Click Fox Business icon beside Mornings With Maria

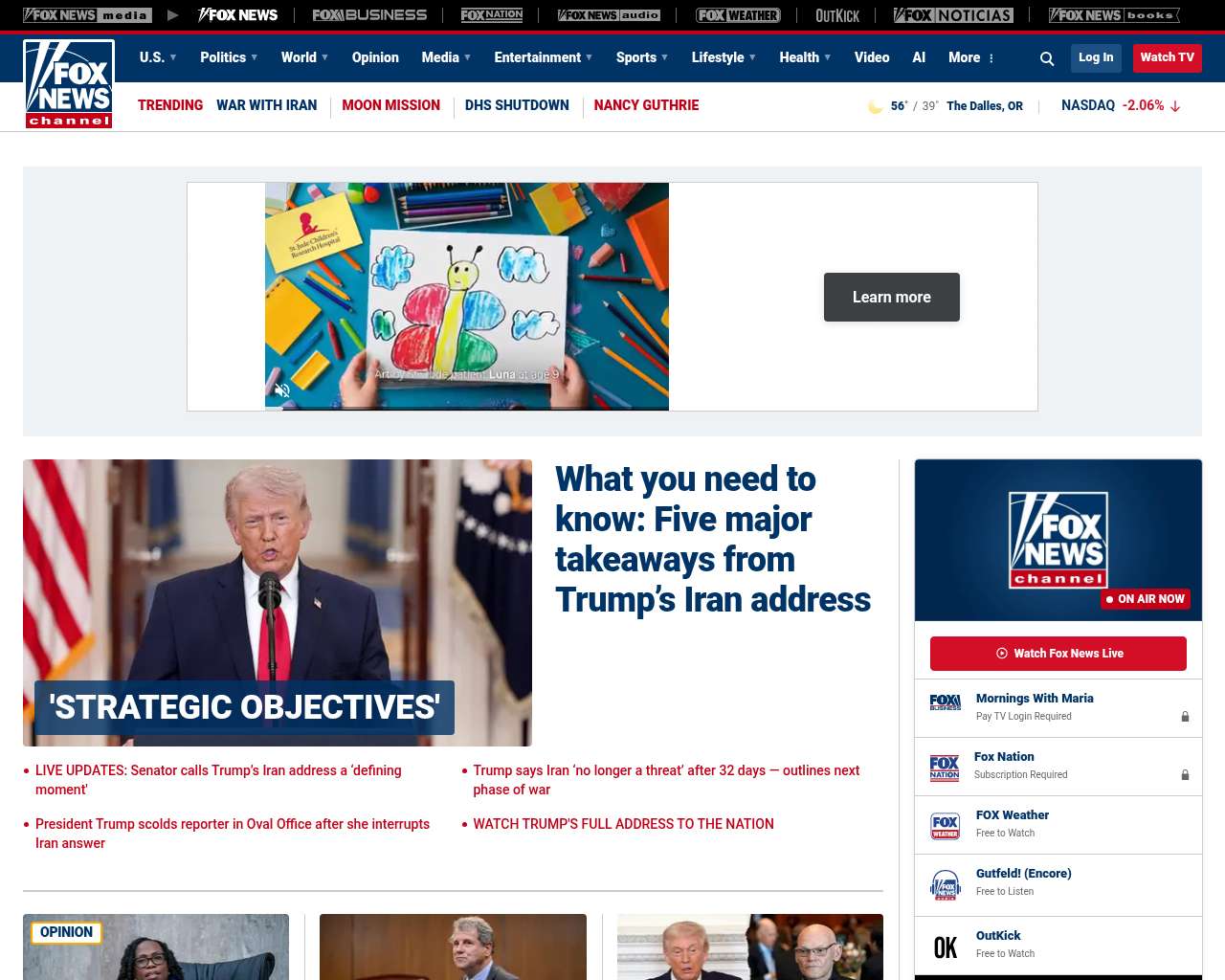pyautogui.click(x=946, y=702)
